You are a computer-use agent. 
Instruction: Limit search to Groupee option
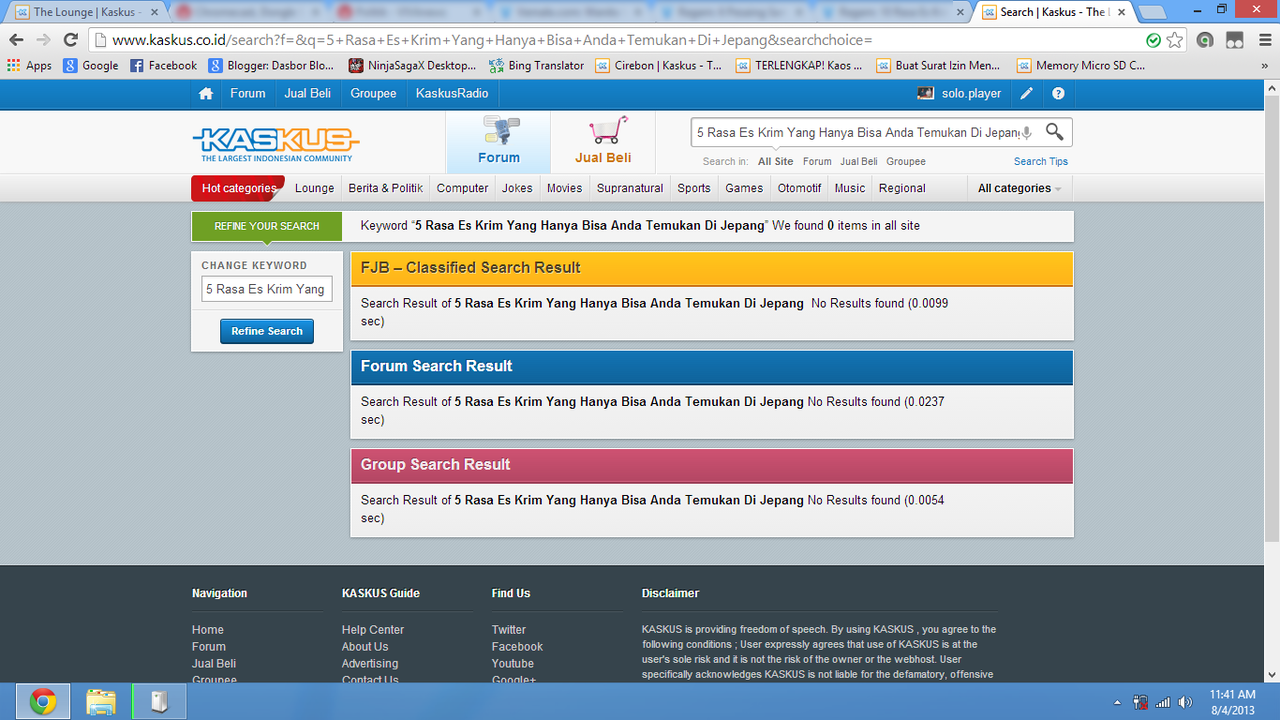tap(906, 161)
